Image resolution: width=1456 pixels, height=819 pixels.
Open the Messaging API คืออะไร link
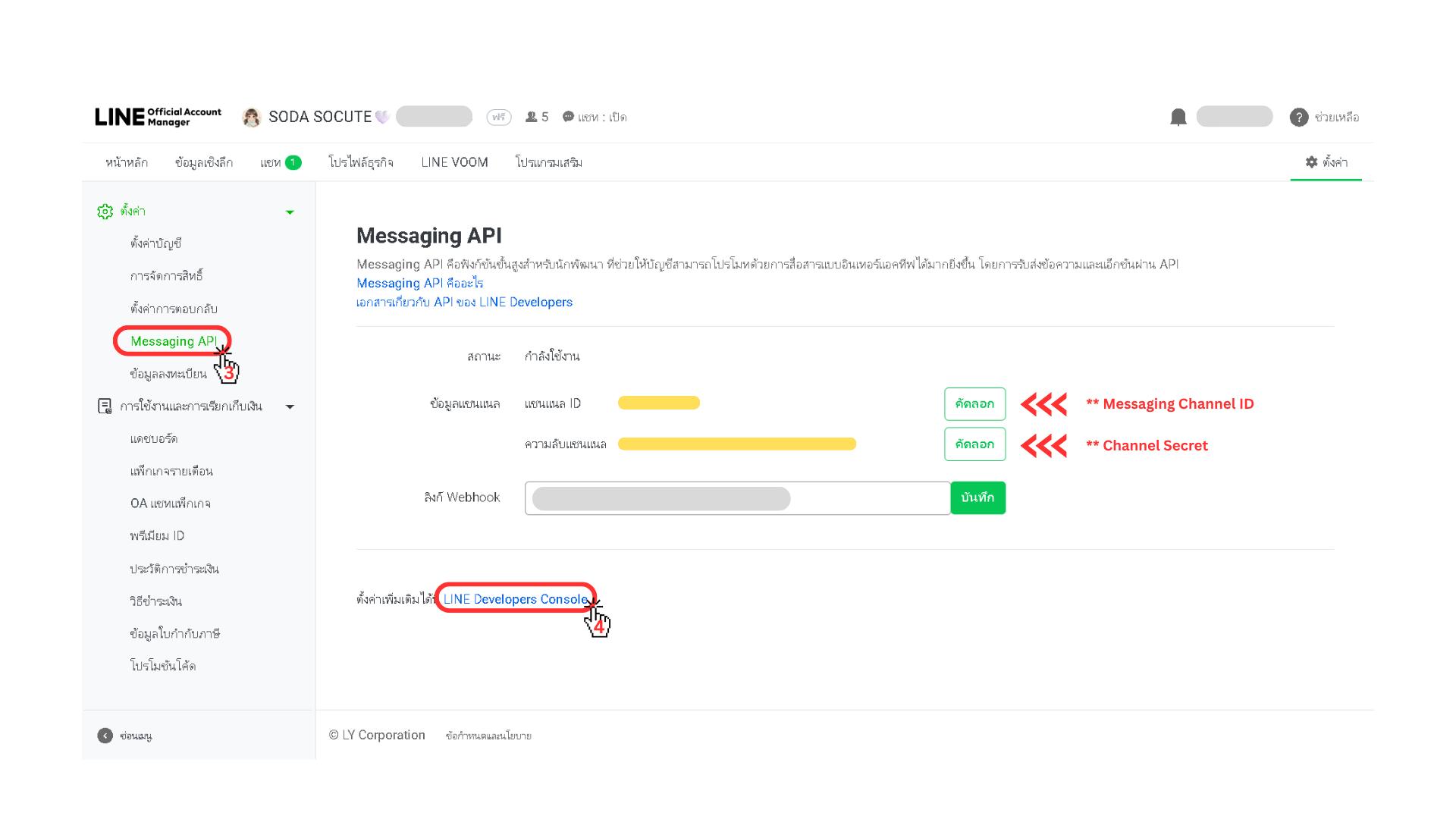pyautogui.click(x=420, y=283)
